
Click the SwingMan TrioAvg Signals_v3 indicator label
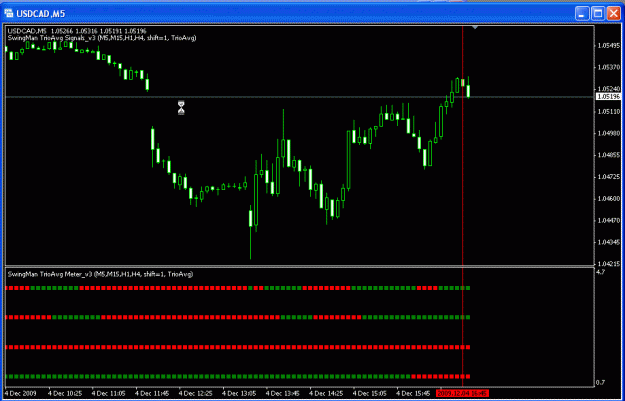click(x=102, y=38)
